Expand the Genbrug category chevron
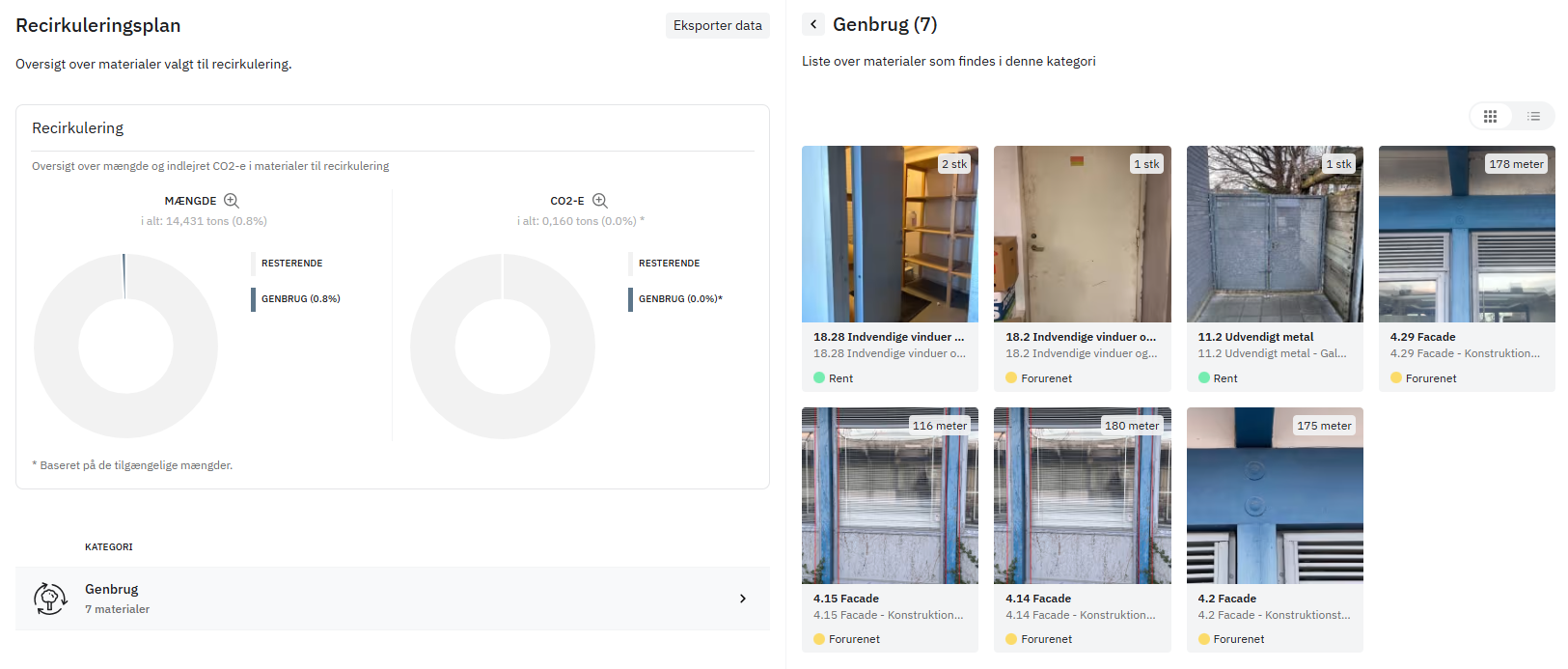Viewport: 1568px width, 669px height. coord(742,599)
